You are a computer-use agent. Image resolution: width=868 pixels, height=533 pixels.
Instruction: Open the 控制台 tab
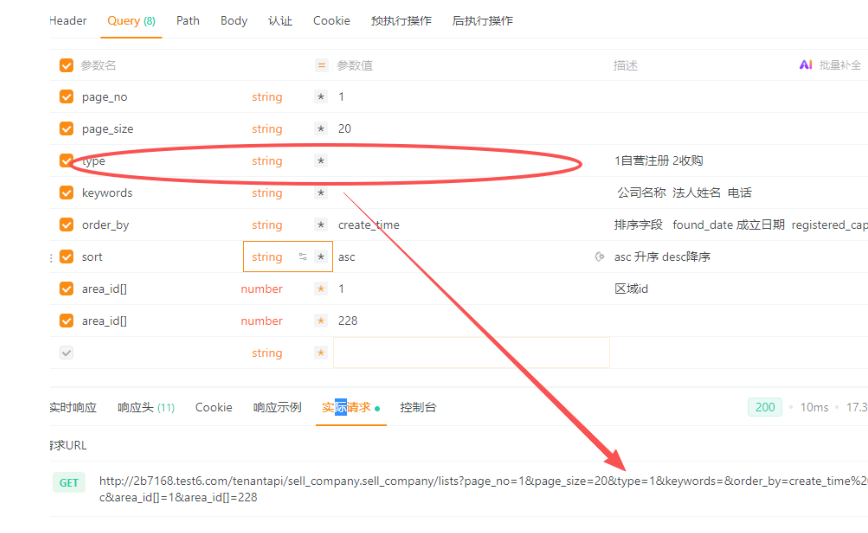click(x=418, y=407)
